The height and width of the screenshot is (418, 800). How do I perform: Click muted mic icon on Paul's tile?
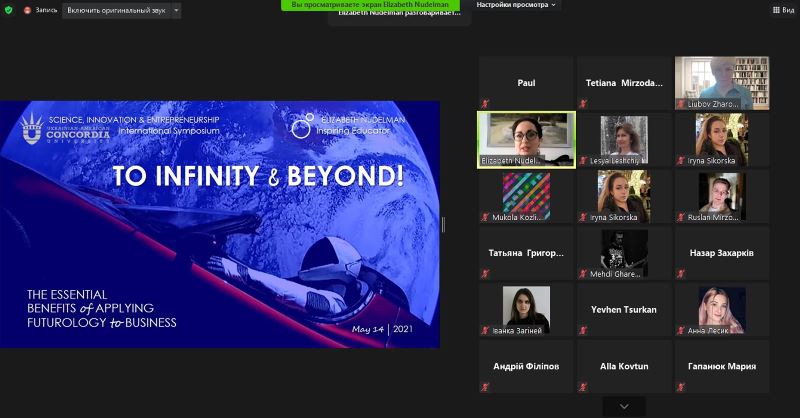pyautogui.click(x=485, y=104)
